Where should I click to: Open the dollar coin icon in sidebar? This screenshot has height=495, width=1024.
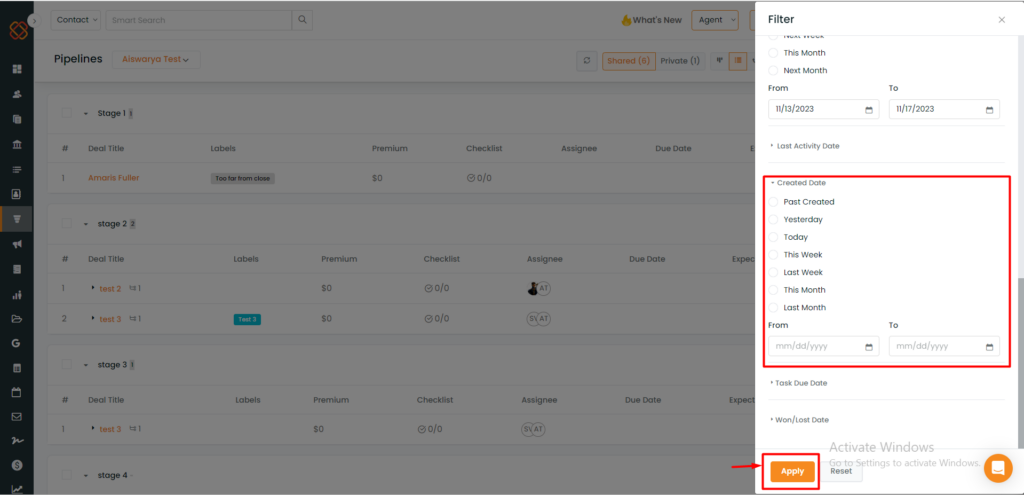[x=17, y=465]
